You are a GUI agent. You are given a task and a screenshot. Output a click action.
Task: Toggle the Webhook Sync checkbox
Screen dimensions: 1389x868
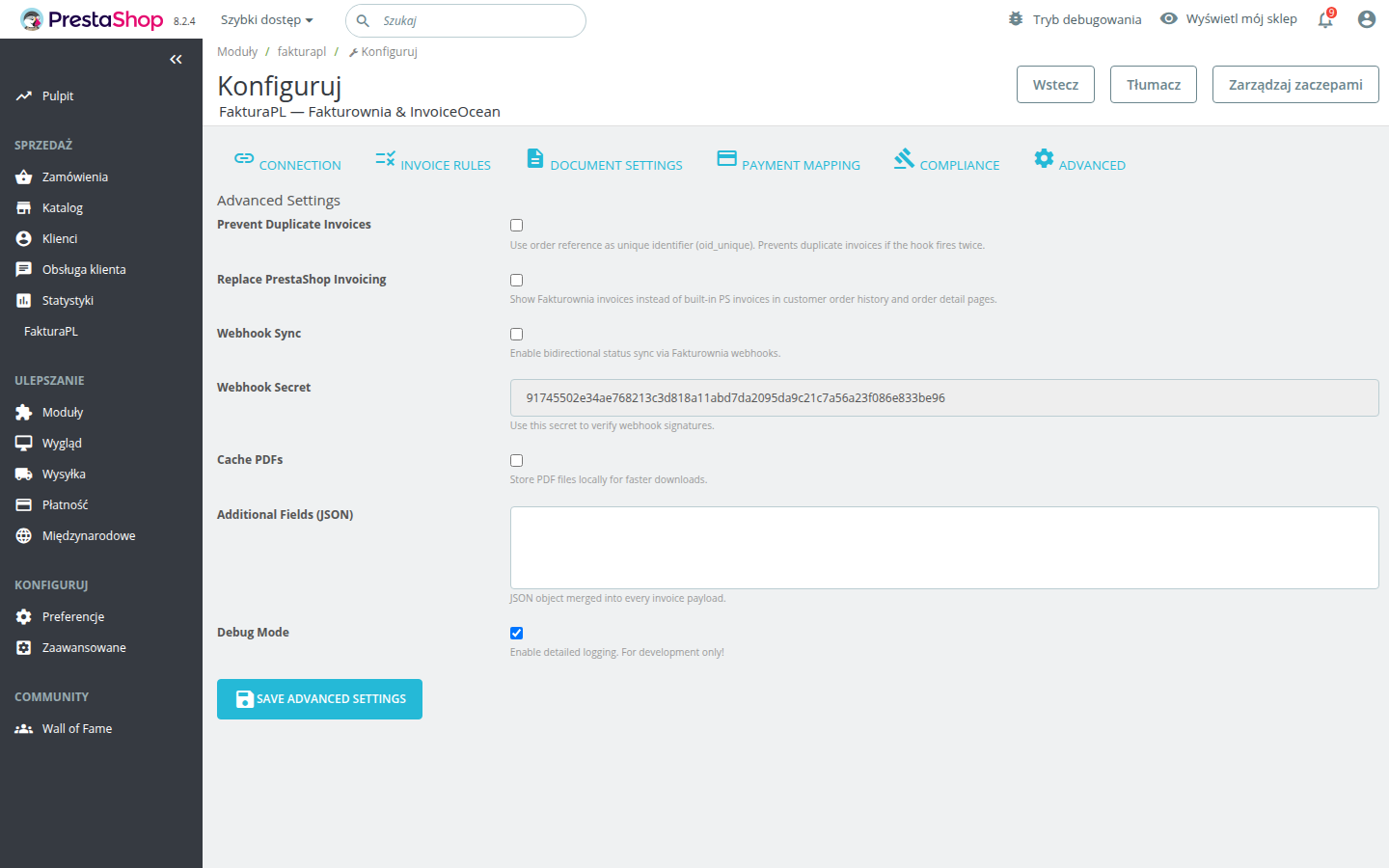click(x=516, y=335)
